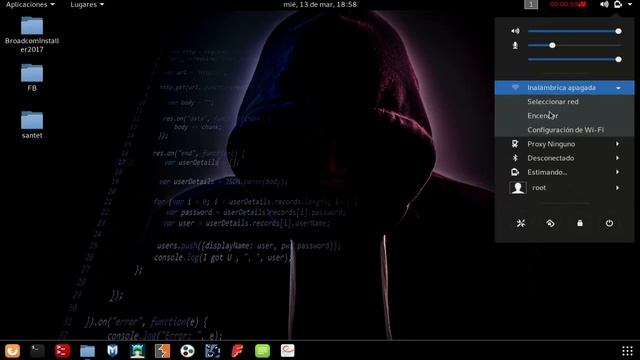Open system settings wrench icon

[x=521, y=223]
